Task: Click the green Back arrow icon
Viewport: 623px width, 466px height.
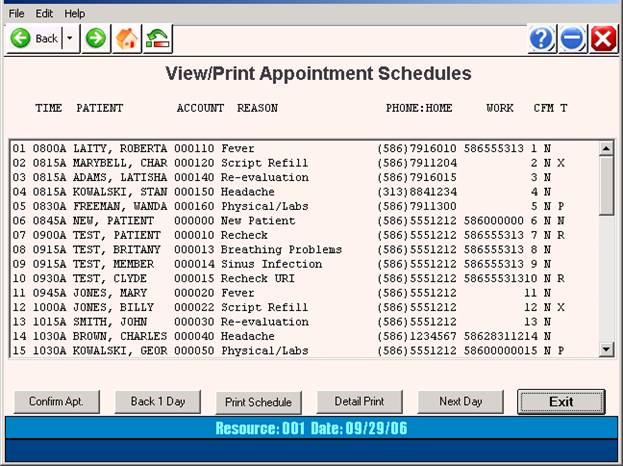Action: [21, 39]
